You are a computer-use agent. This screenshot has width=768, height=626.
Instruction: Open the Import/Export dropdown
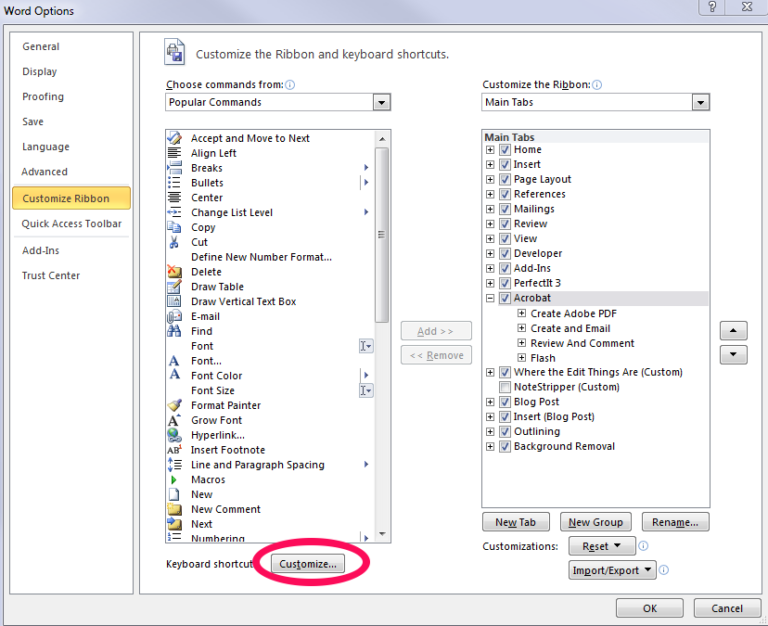pos(612,570)
